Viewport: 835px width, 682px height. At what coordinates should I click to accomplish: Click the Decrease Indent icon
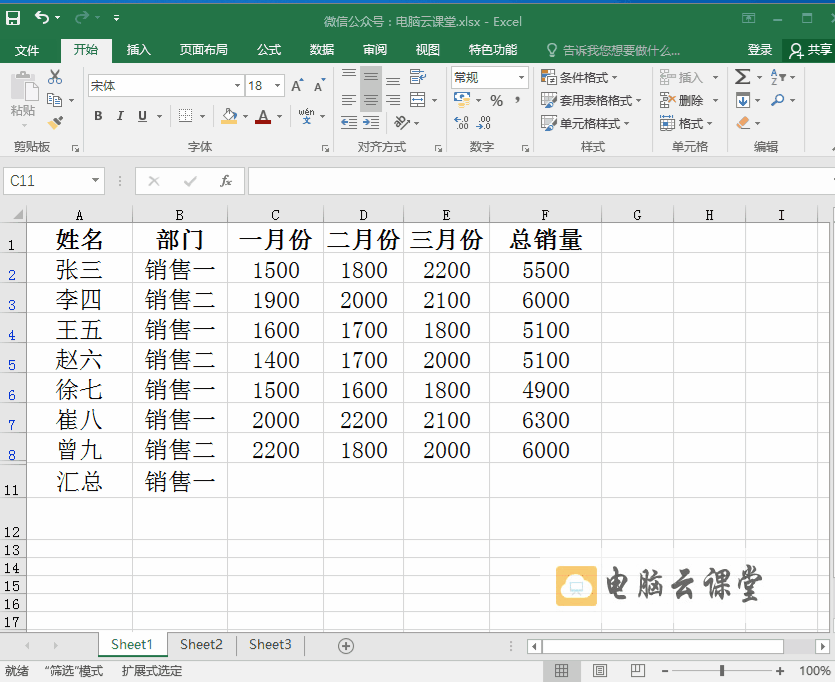349,123
